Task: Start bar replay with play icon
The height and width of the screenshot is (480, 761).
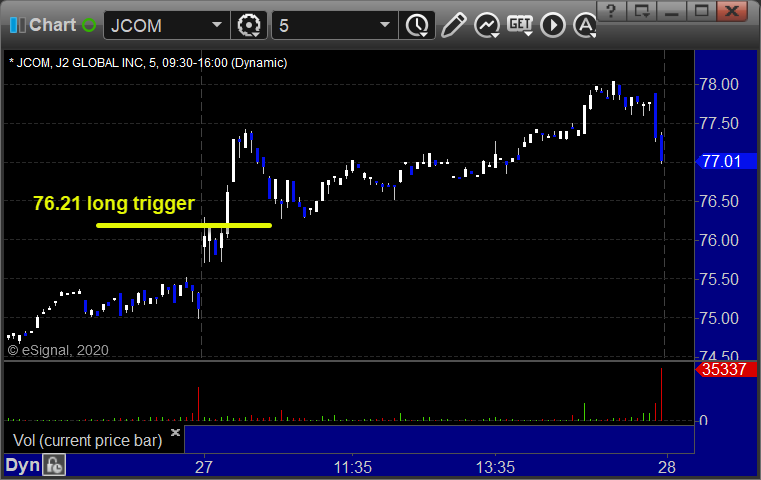Action: (x=553, y=25)
